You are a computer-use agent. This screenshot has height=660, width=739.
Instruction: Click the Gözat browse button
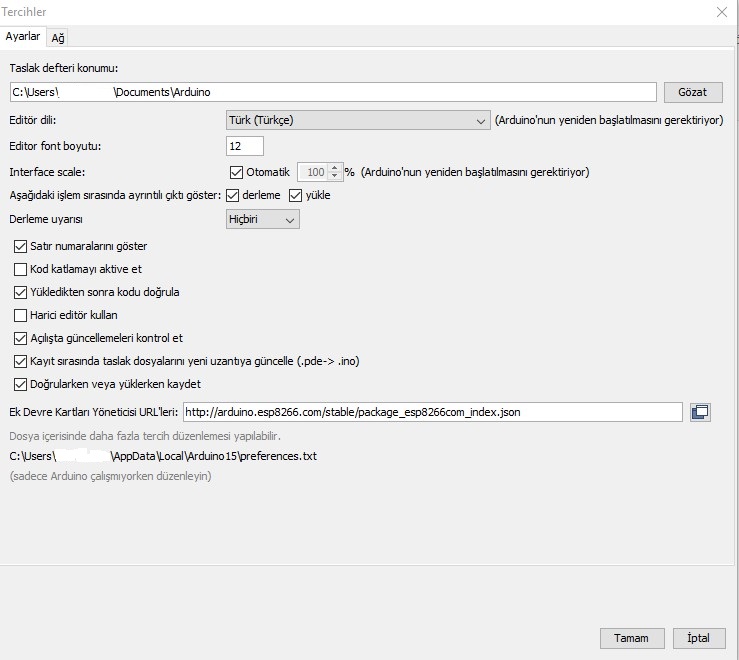point(693,92)
